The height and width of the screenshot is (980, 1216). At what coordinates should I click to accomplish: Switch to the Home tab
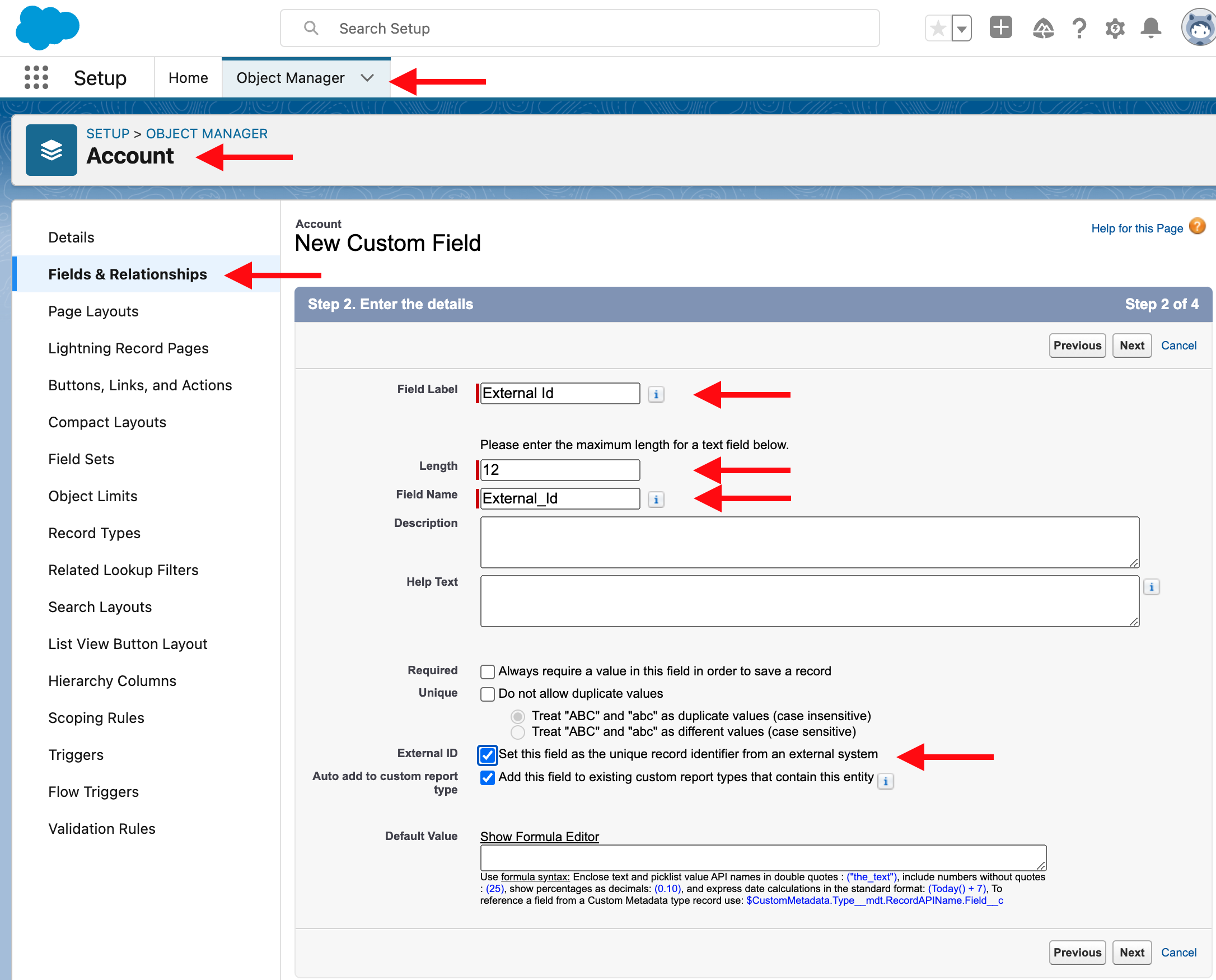pyautogui.click(x=188, y=77)
